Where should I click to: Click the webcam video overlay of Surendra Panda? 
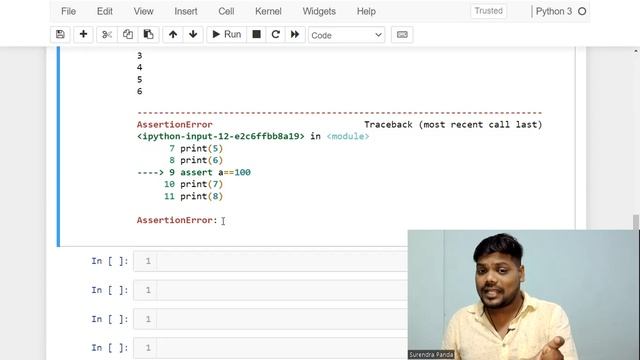click(524, 295)
